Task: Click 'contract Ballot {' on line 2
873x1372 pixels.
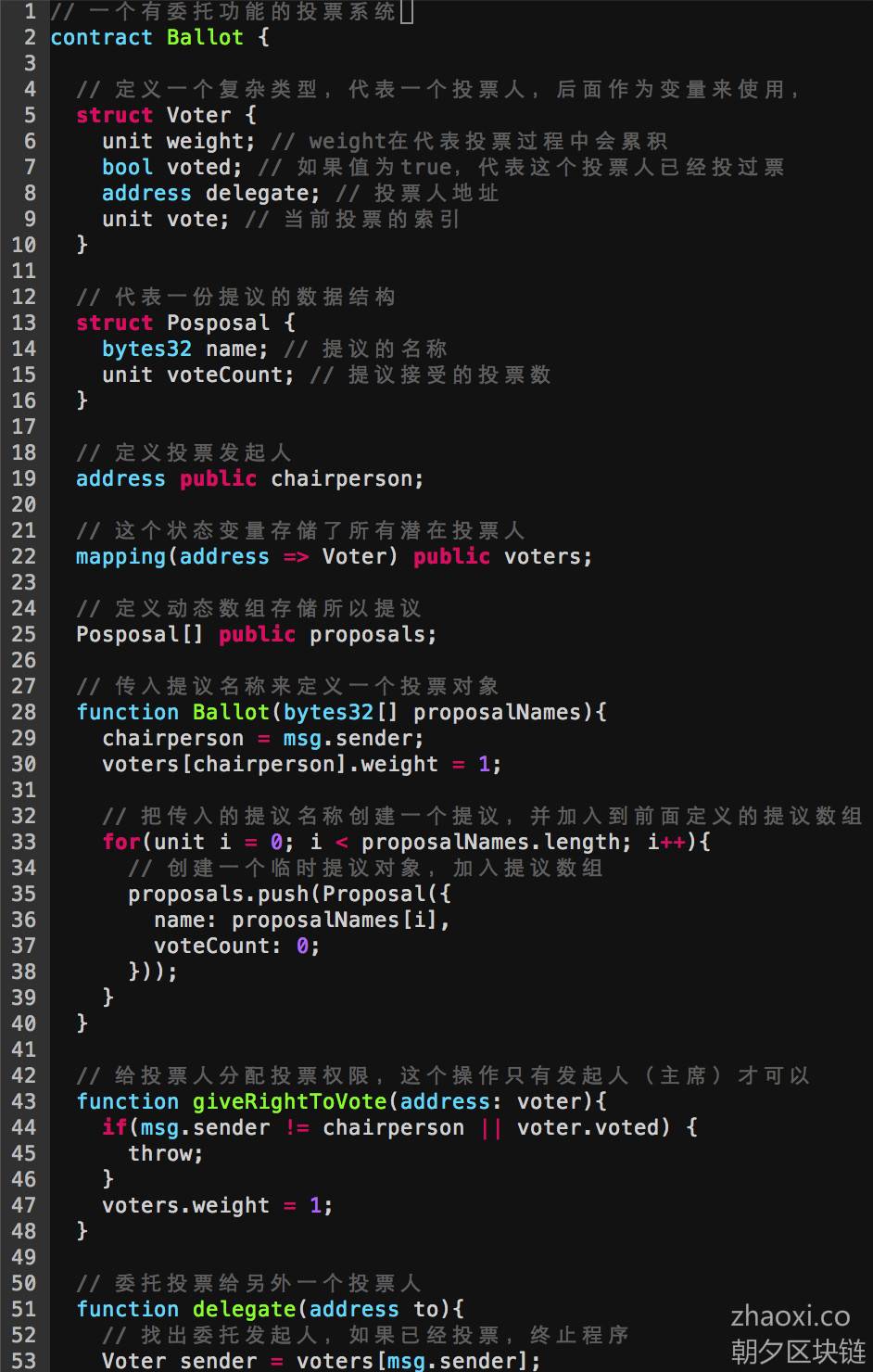Action: (160, 37)
